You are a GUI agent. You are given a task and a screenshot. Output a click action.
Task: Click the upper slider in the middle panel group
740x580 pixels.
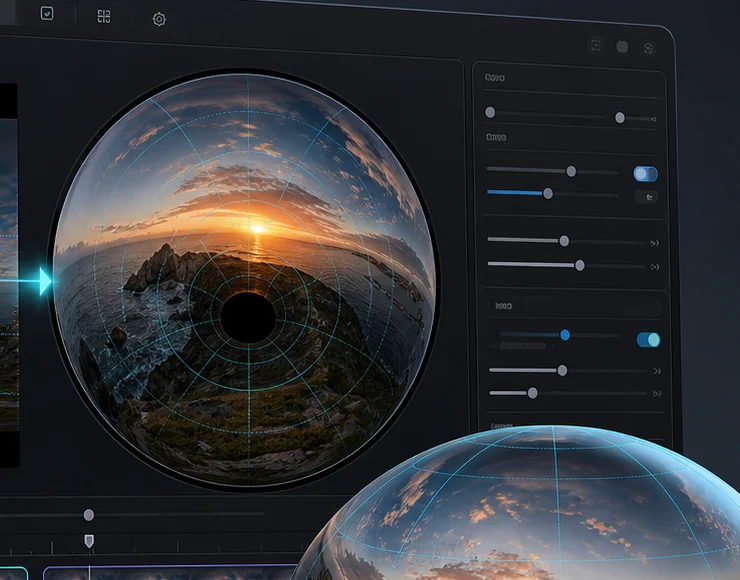coord(565,241)
